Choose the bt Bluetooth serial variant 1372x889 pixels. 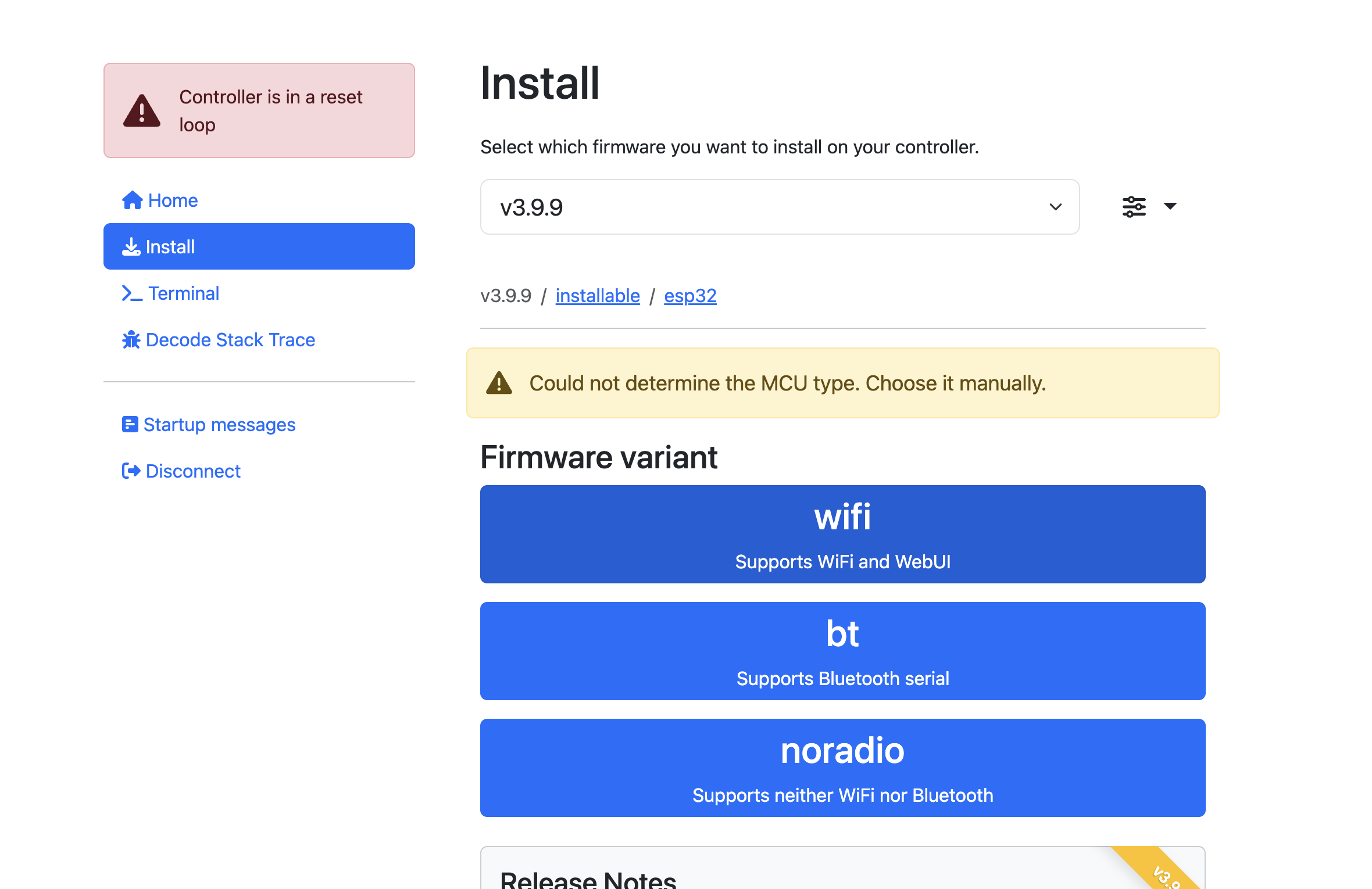(842, 651)
